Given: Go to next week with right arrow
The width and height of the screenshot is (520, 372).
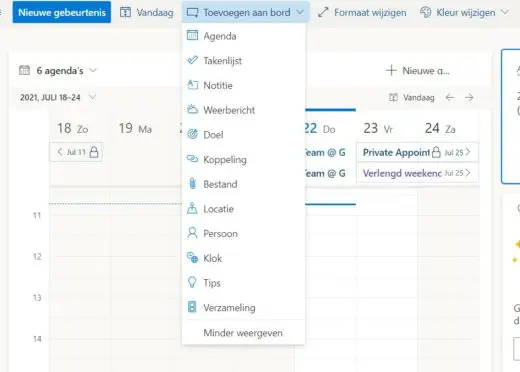Looking at the screenshot, I should coord(469,97).
